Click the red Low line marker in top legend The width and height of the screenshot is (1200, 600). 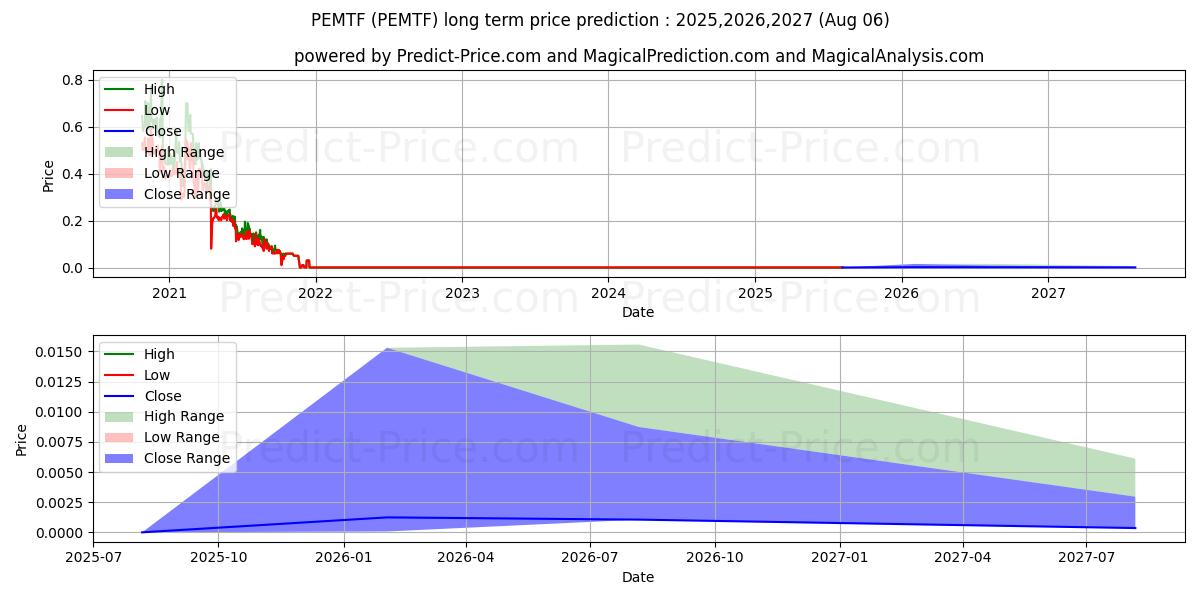120,110
